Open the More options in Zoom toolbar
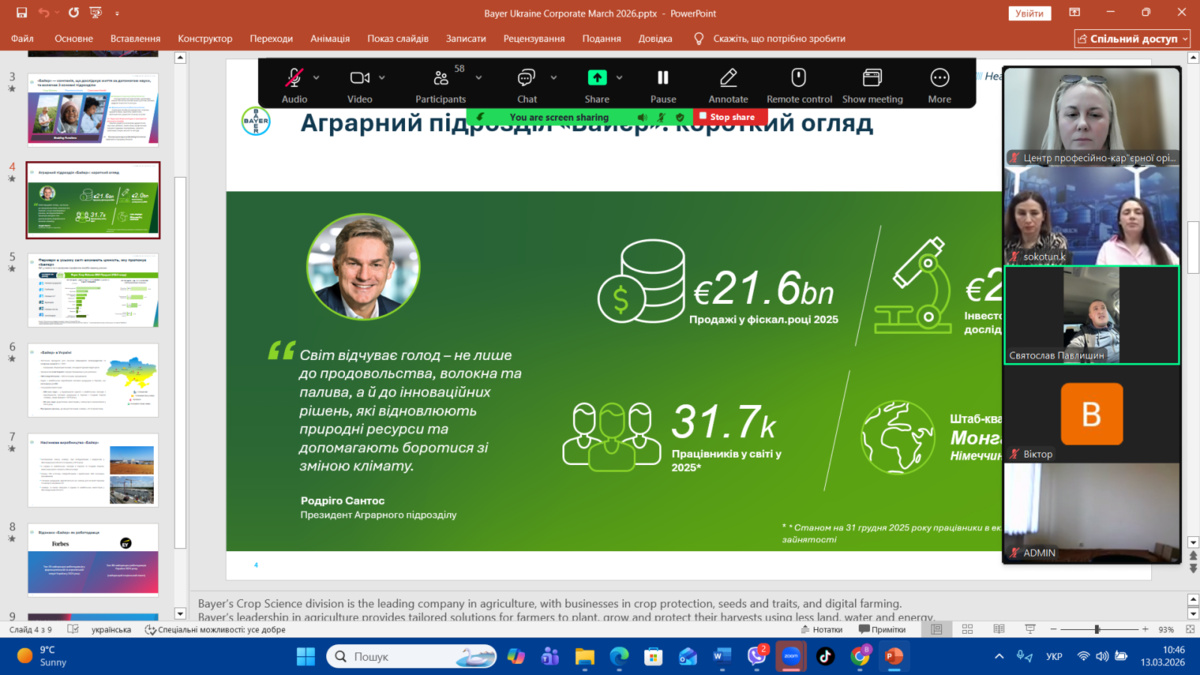Viewport: 1200px width, 675px height. click(x=939, y=78)
